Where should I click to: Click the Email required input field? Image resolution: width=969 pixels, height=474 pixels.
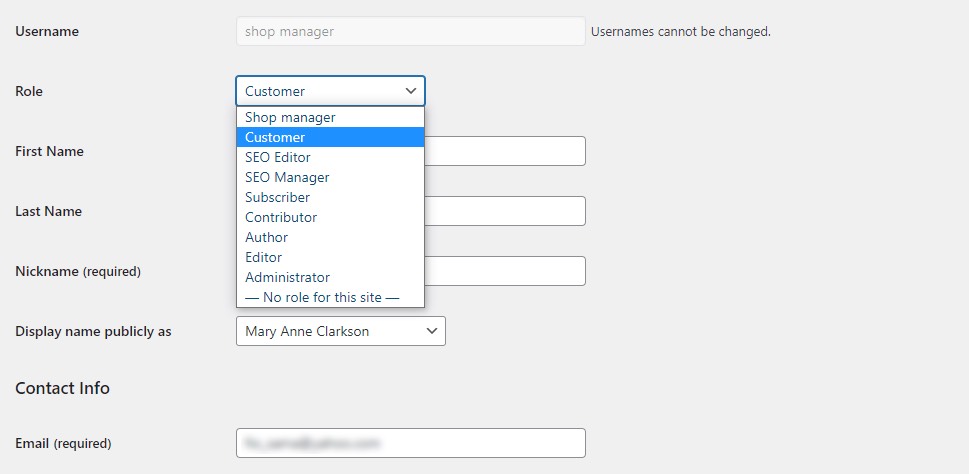tap(410, 443)
